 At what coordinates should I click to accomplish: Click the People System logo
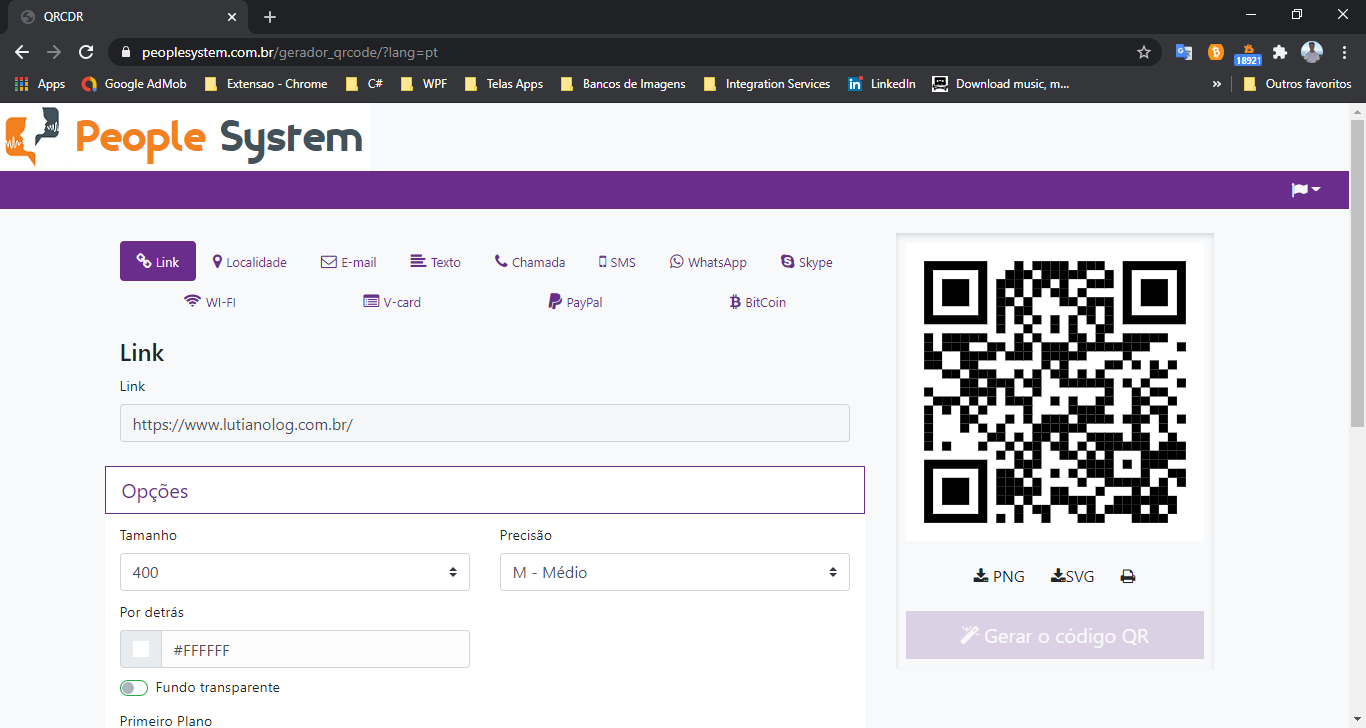pyautogui.click(x=185, y=137)
